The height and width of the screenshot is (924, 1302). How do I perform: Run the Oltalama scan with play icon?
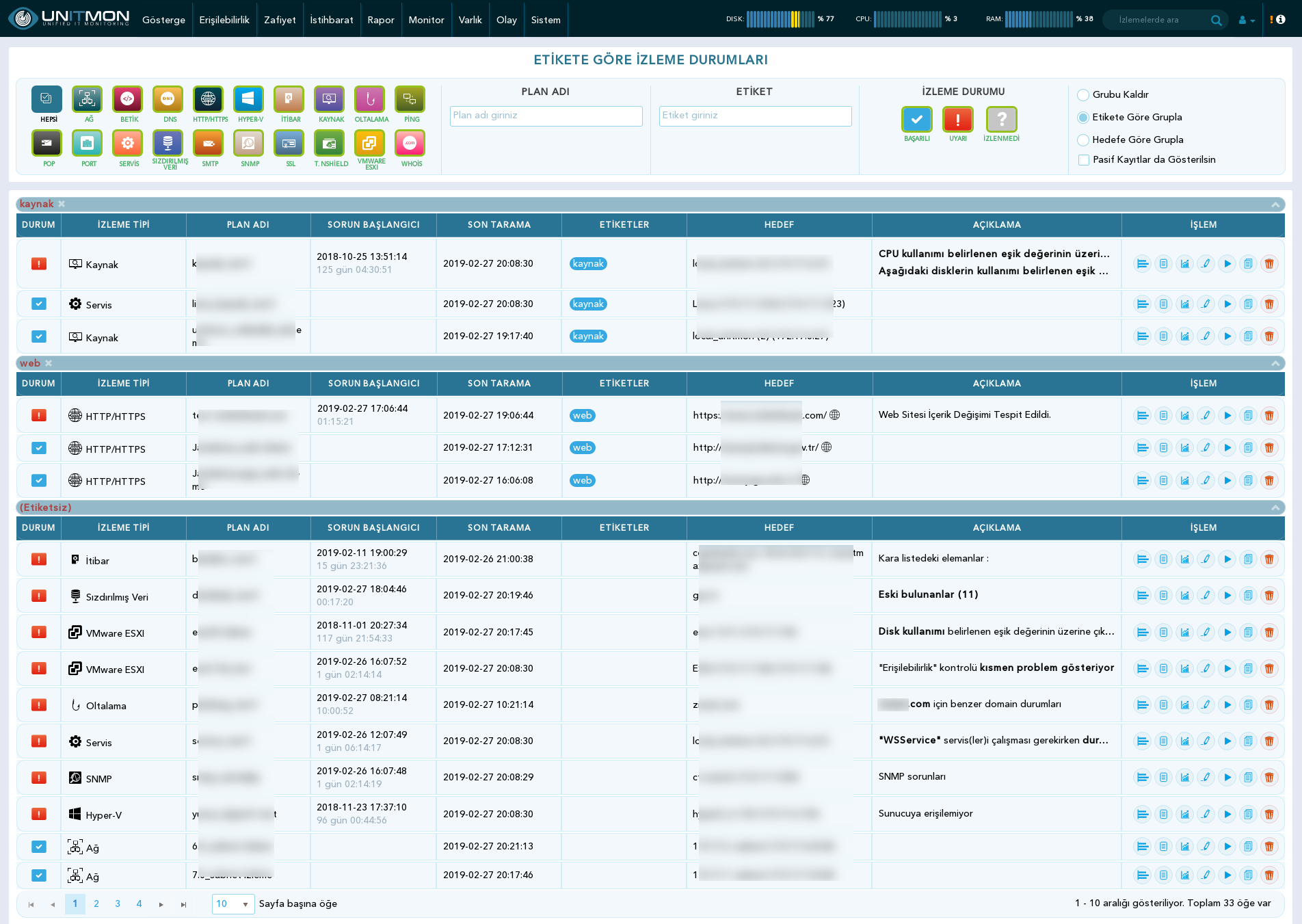click(x=1227, y=705)
